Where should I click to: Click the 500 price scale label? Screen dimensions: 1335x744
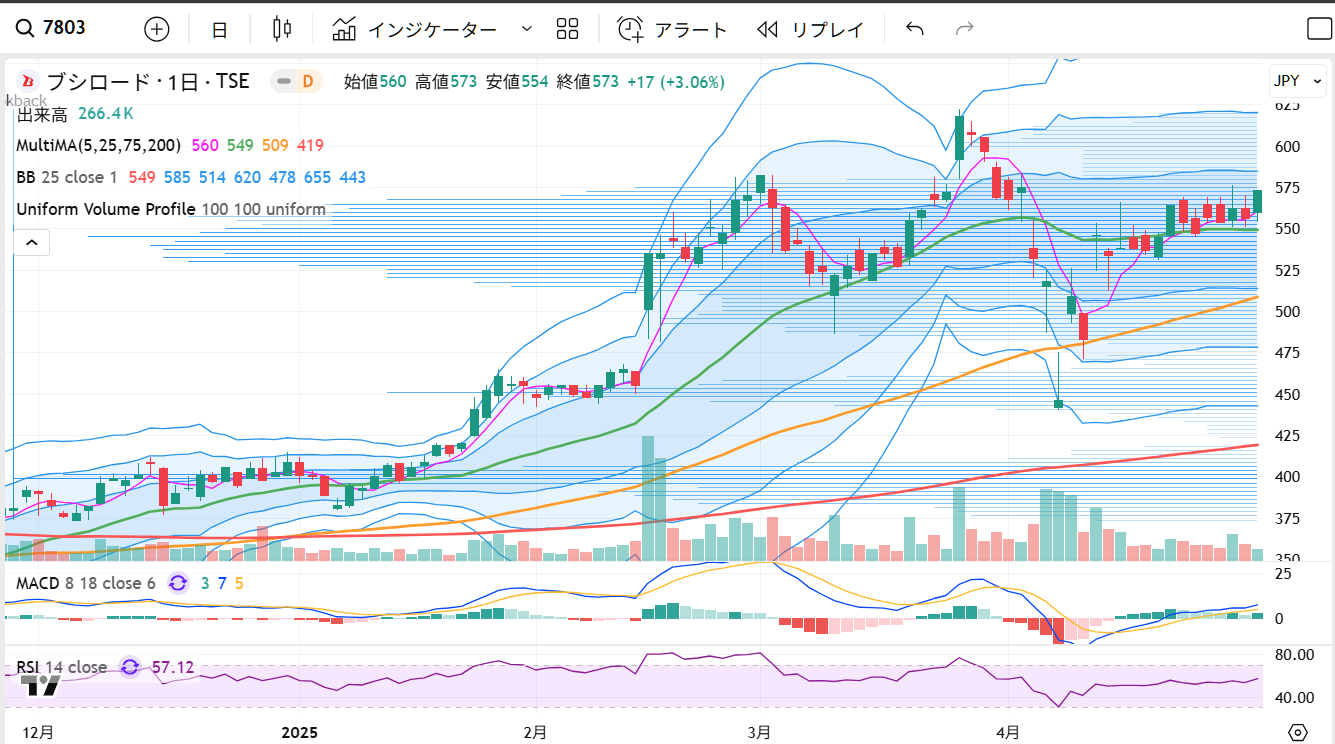[1286, 312]
